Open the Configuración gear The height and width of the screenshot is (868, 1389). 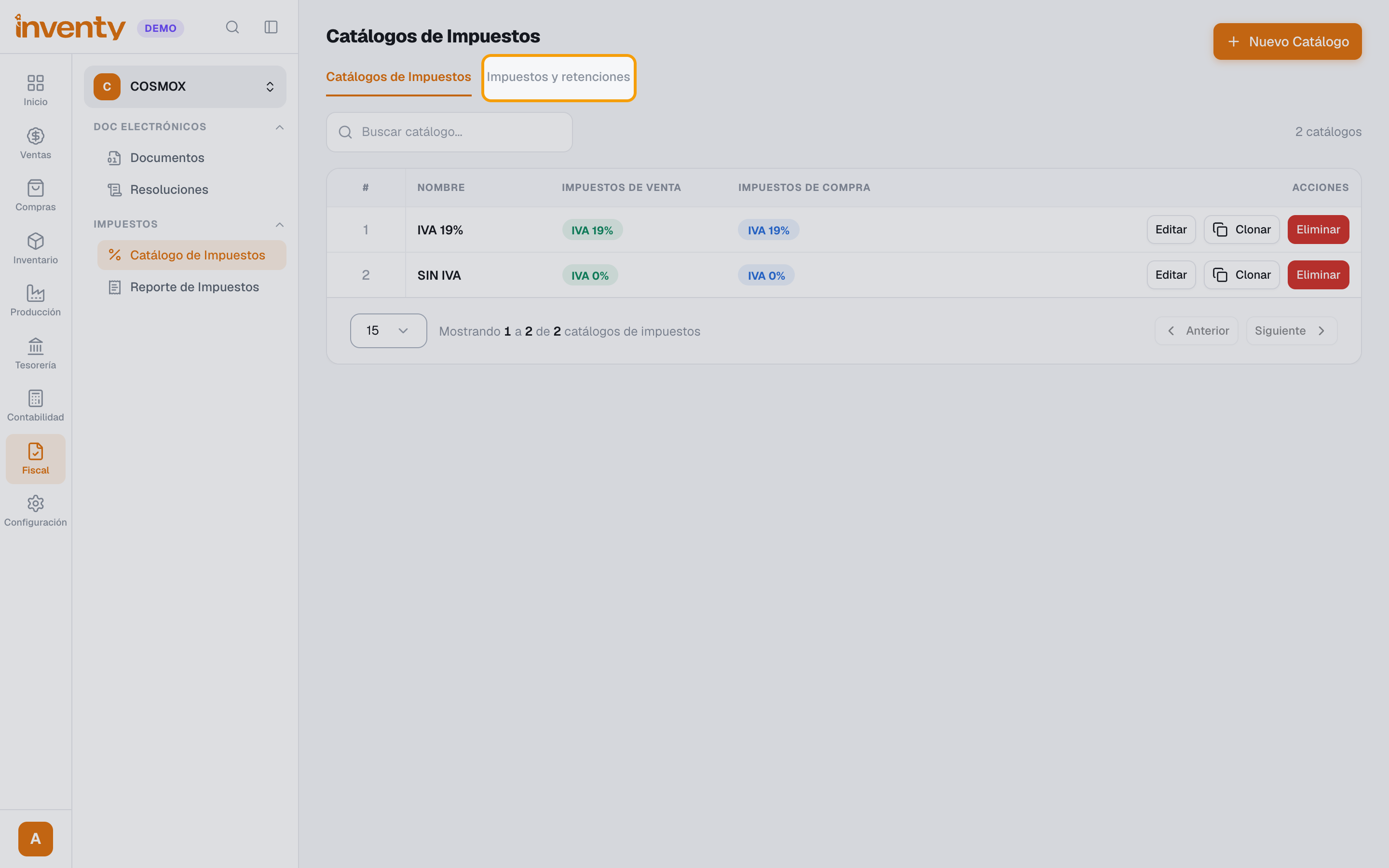(x=36, y=511)
